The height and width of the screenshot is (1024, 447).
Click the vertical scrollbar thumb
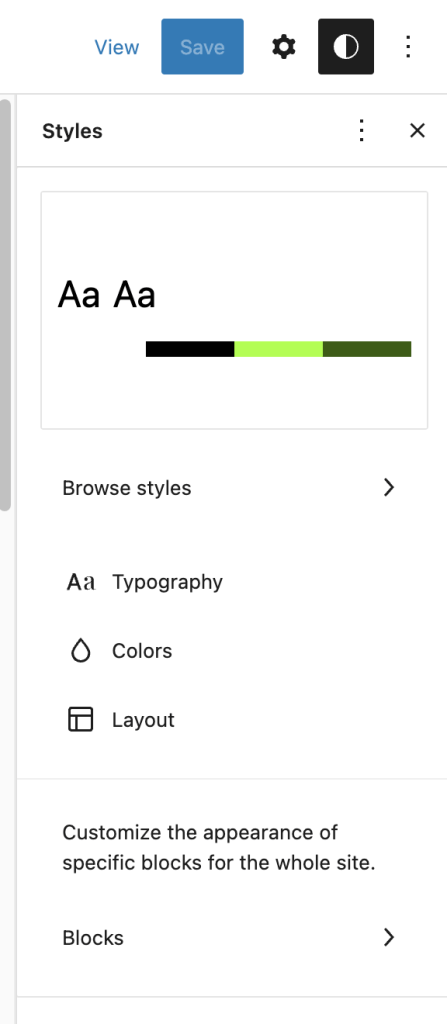coord(5,304)
